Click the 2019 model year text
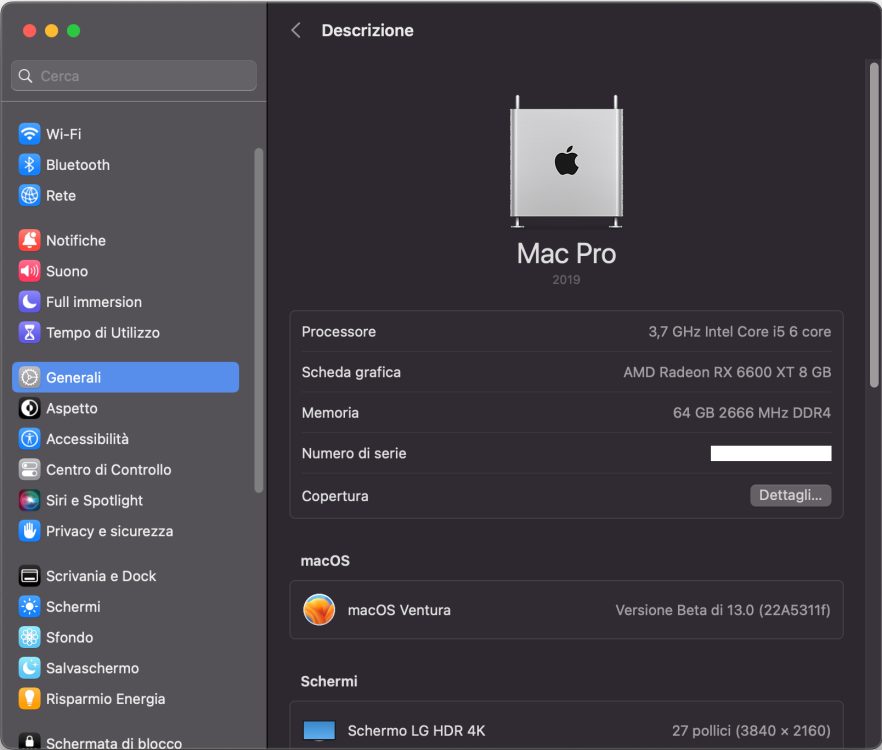 (566, 280)
